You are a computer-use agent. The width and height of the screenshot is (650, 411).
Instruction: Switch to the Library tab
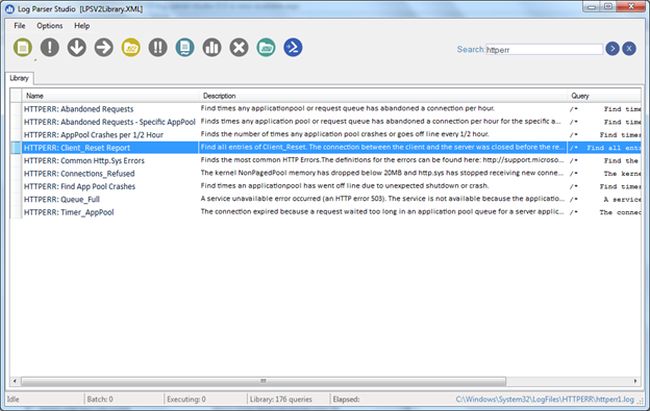click(x=19, y=78)
